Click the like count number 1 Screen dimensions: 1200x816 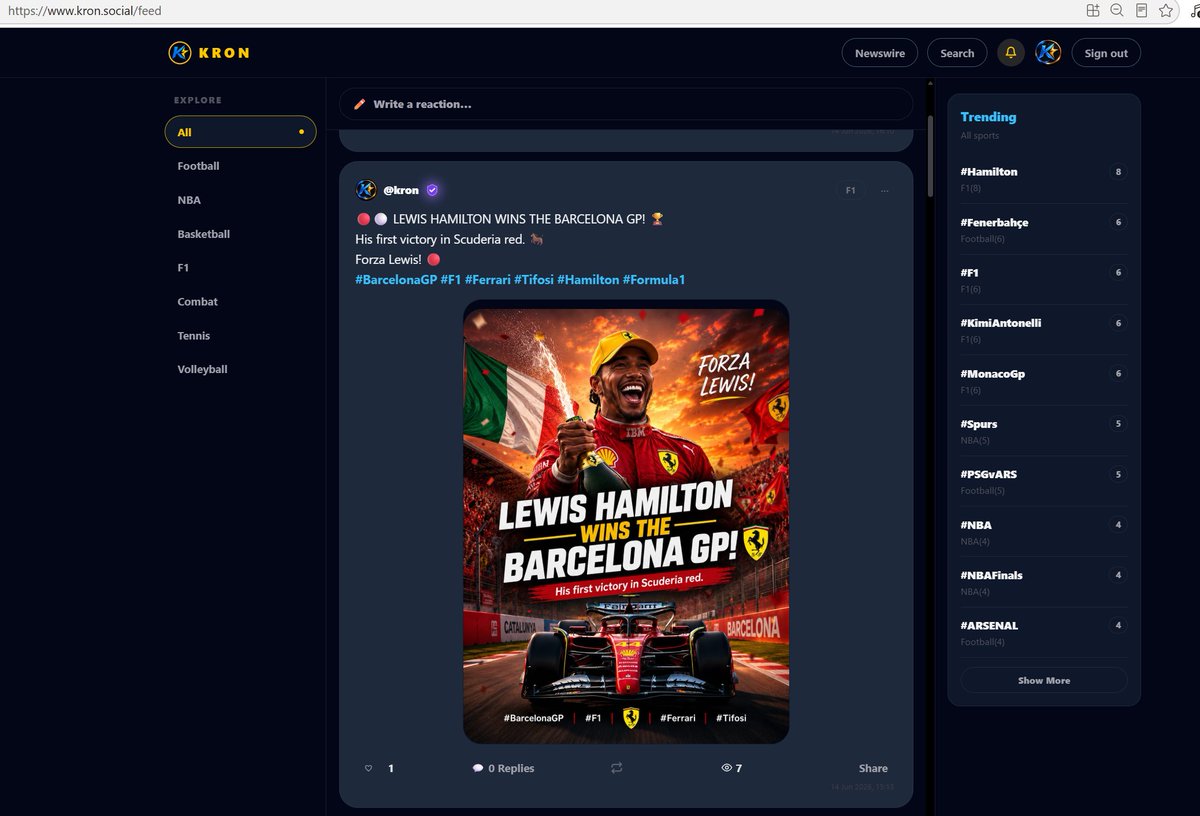point(391,768)
